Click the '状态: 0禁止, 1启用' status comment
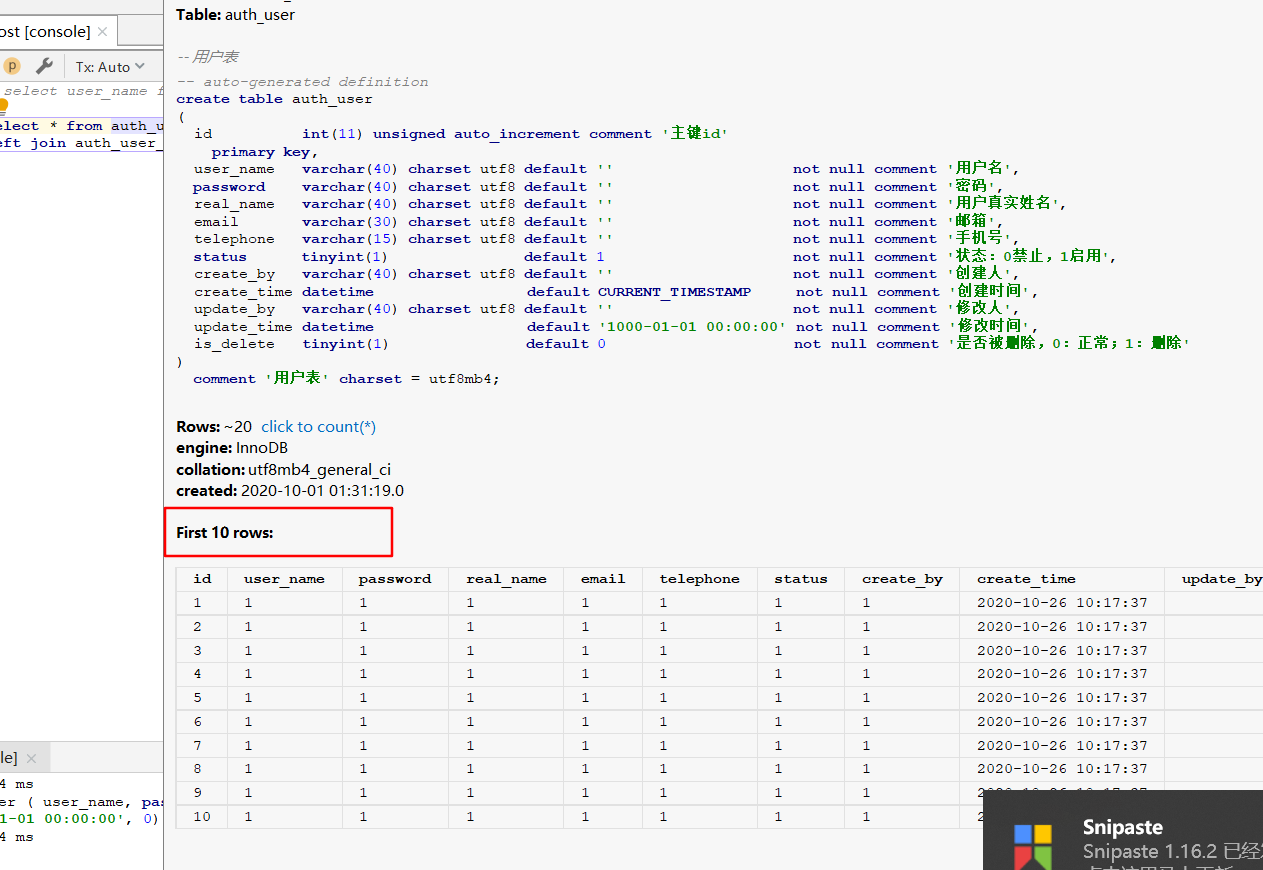The height and width of the screenshot is (870, 1263). click(x=1029, y=256)
